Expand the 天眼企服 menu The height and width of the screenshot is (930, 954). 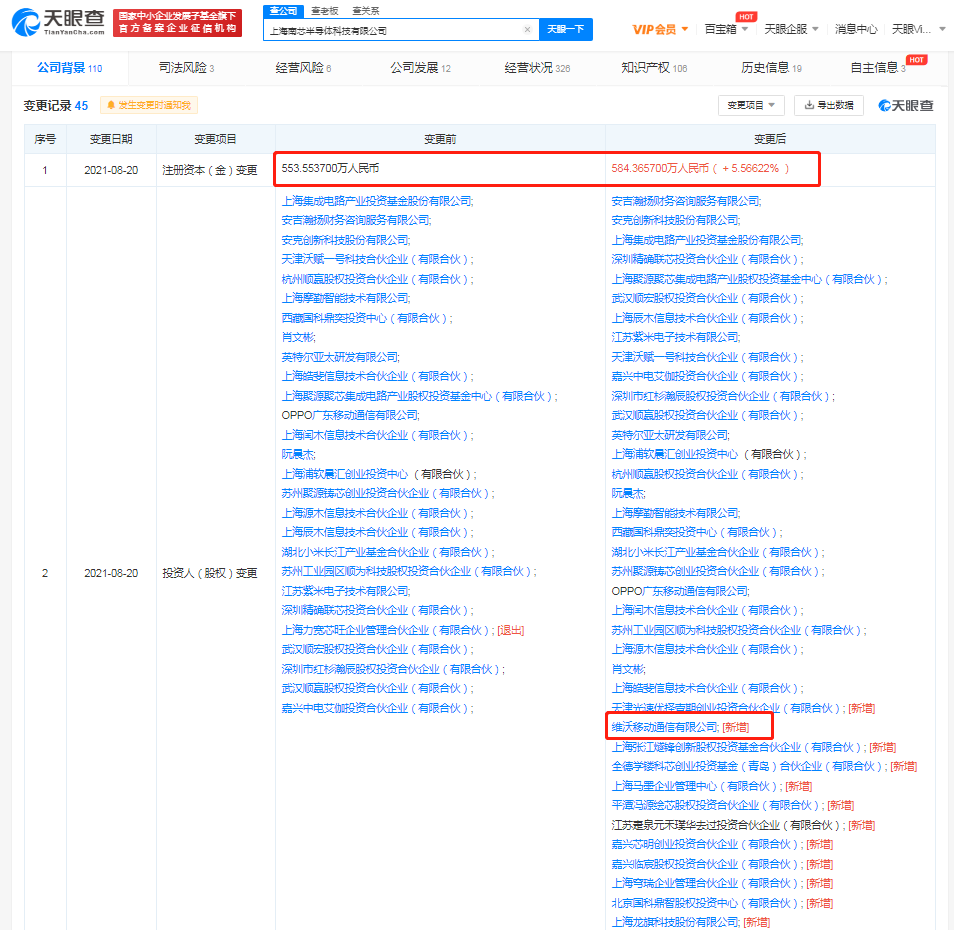(x=791, y=29)
